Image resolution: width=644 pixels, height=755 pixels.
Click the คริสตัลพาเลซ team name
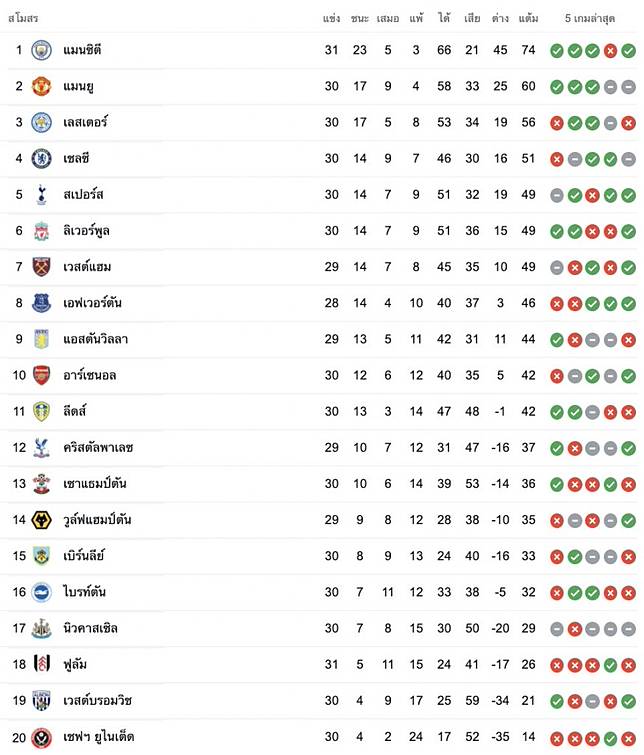tap(98, 447)
